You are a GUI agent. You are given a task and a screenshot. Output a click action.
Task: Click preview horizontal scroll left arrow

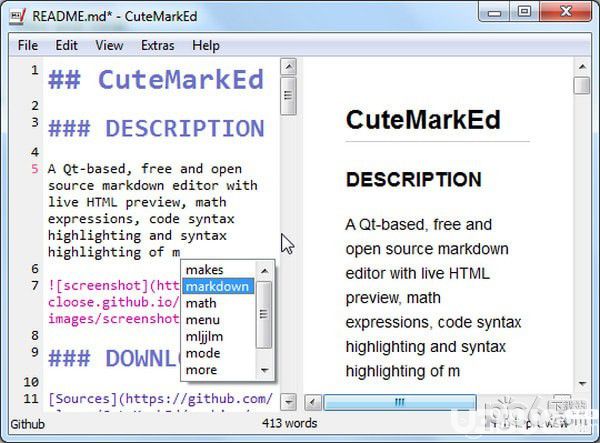click(x=313, y=402)
